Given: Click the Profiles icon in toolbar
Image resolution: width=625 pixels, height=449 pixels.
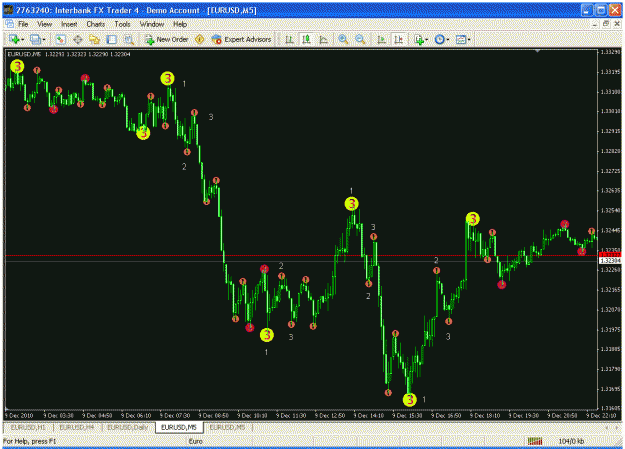Looking at the screenshot, I should coord(35,39).
